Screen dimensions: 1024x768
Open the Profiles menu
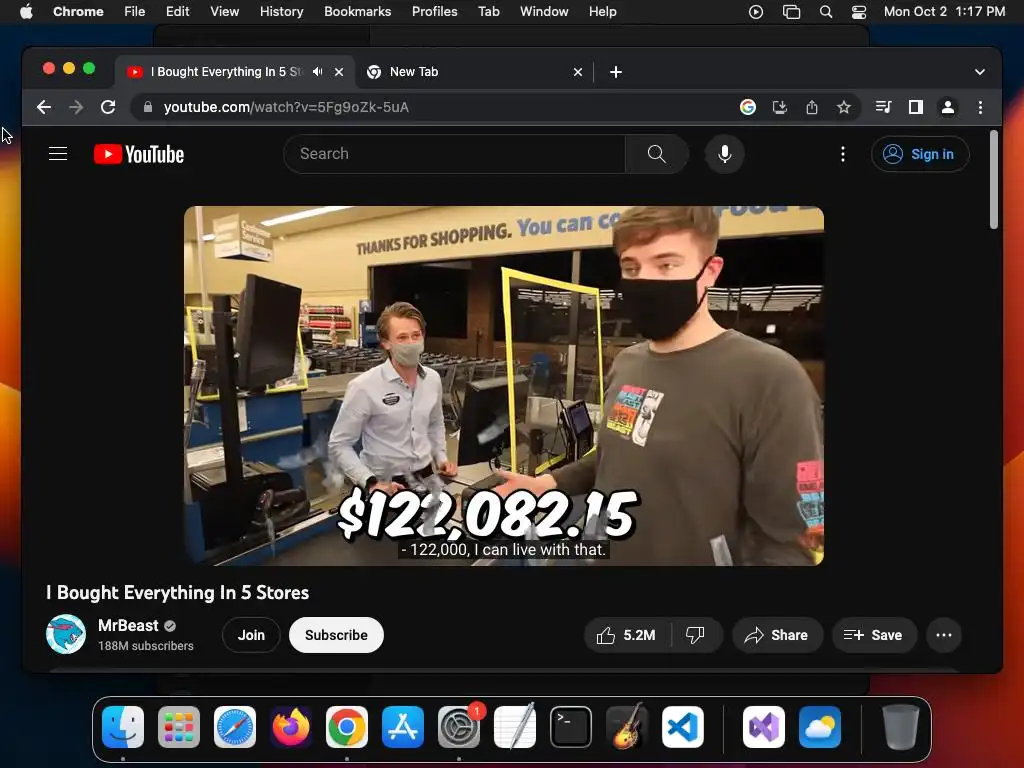pos(434,12)
